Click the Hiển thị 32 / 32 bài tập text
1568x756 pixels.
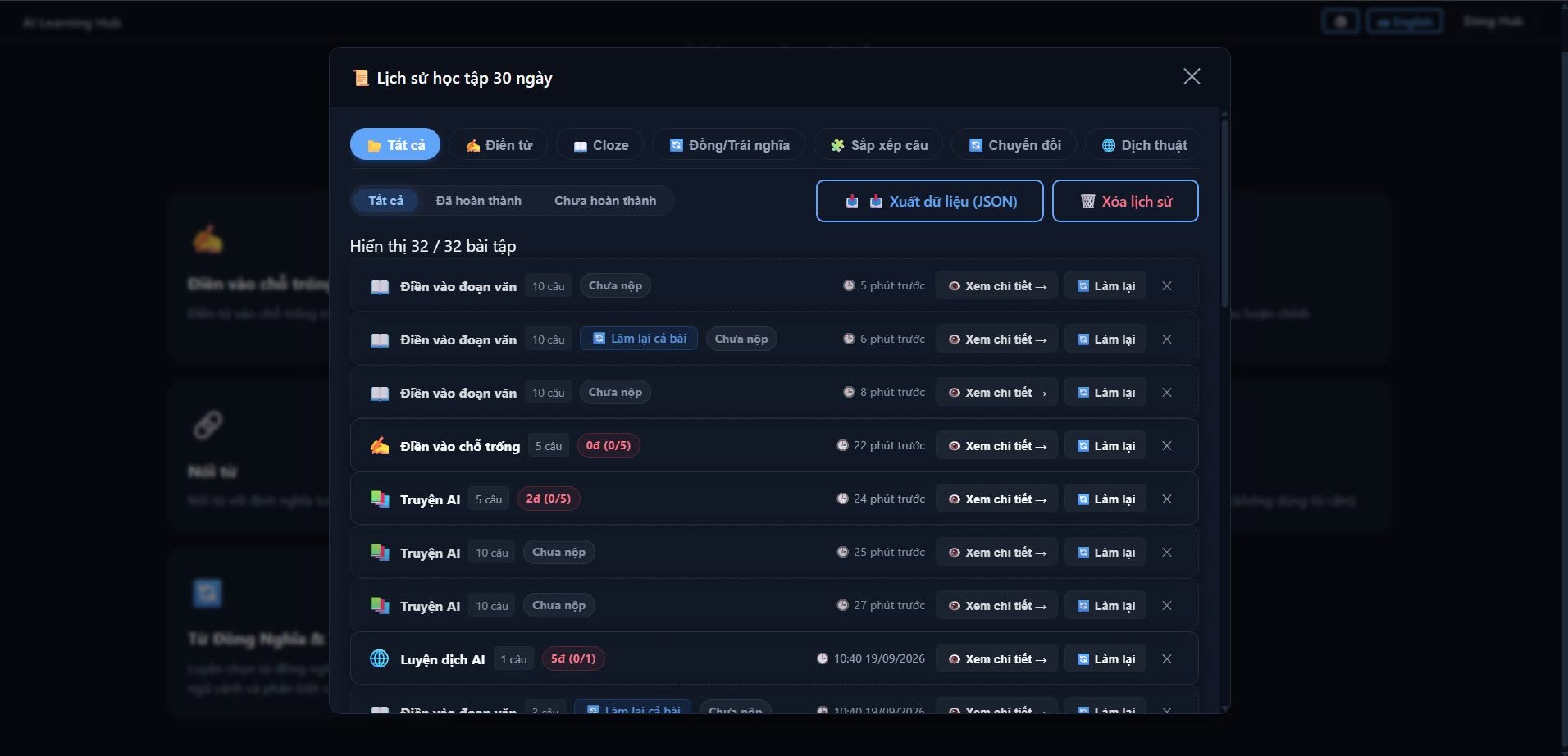click(x=433, y=246)
